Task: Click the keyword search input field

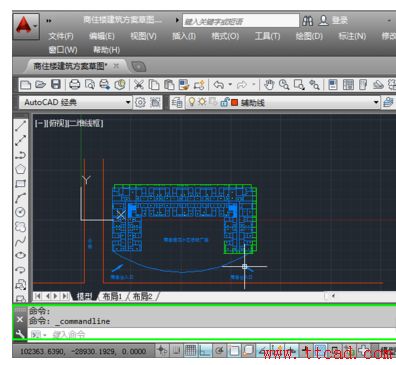Action: coord(241,21)
